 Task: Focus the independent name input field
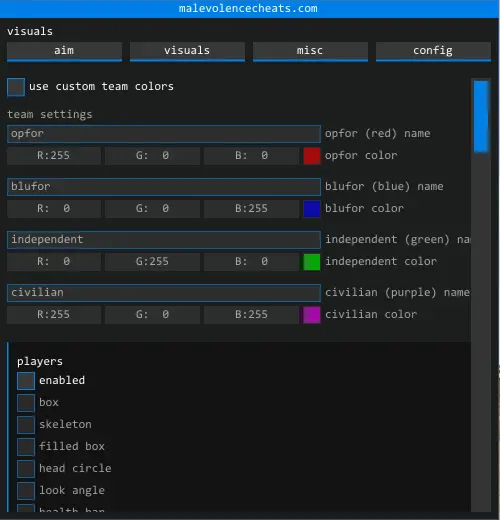click(x=164, y=240)
